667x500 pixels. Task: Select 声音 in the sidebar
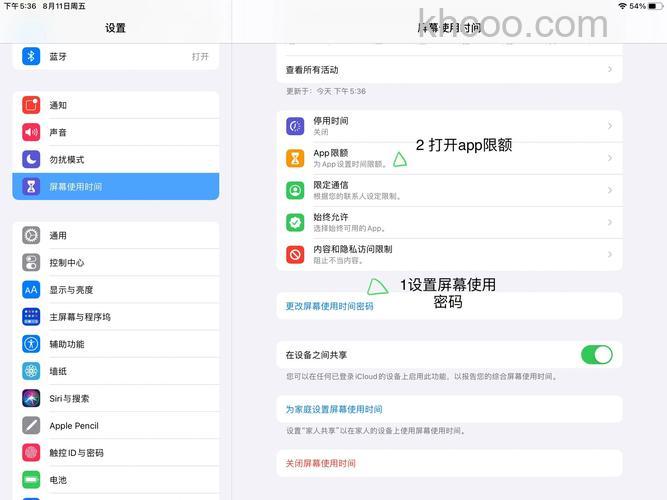(116, 132)
